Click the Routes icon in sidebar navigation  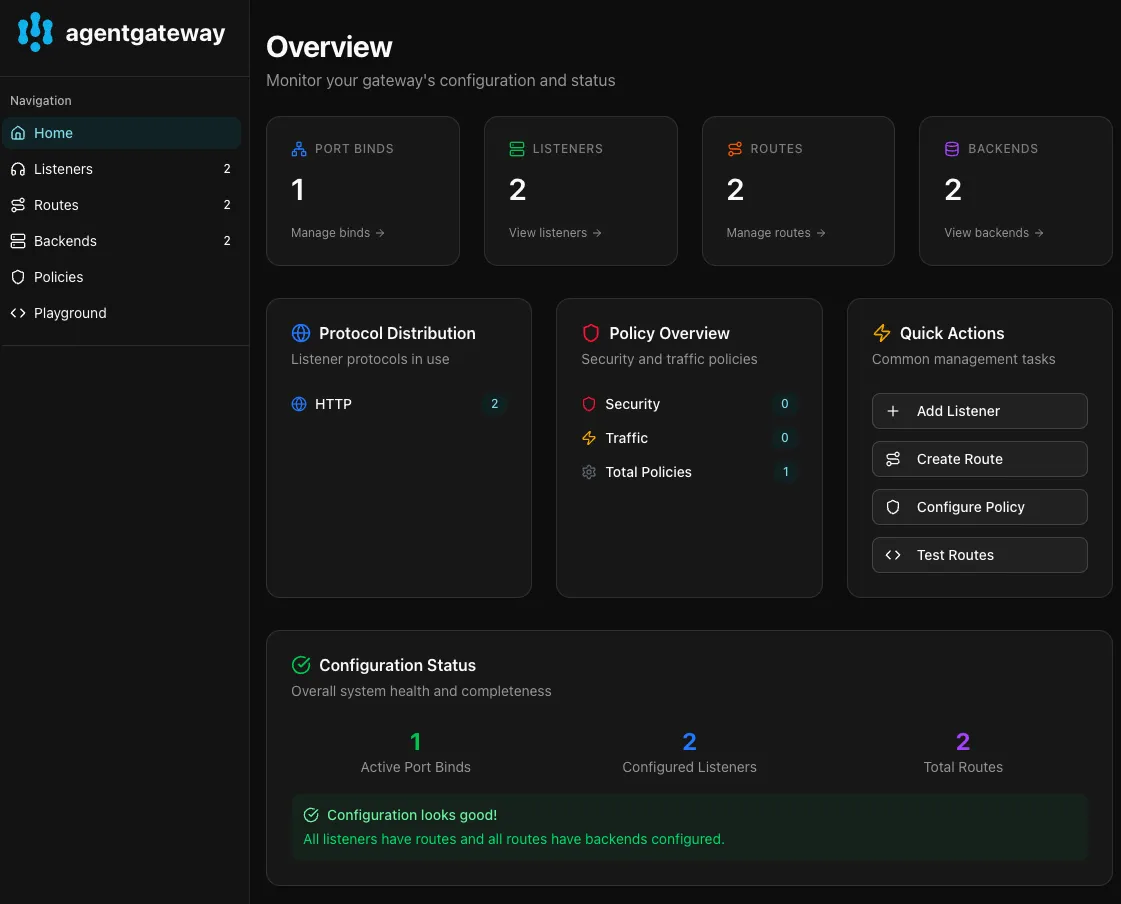18,205
